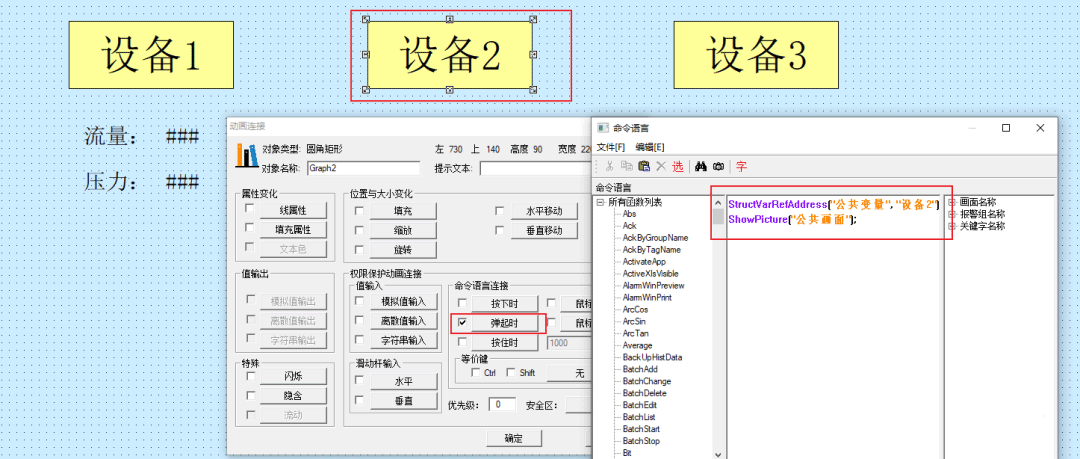Click the 水平移动 button

[544, 211]
